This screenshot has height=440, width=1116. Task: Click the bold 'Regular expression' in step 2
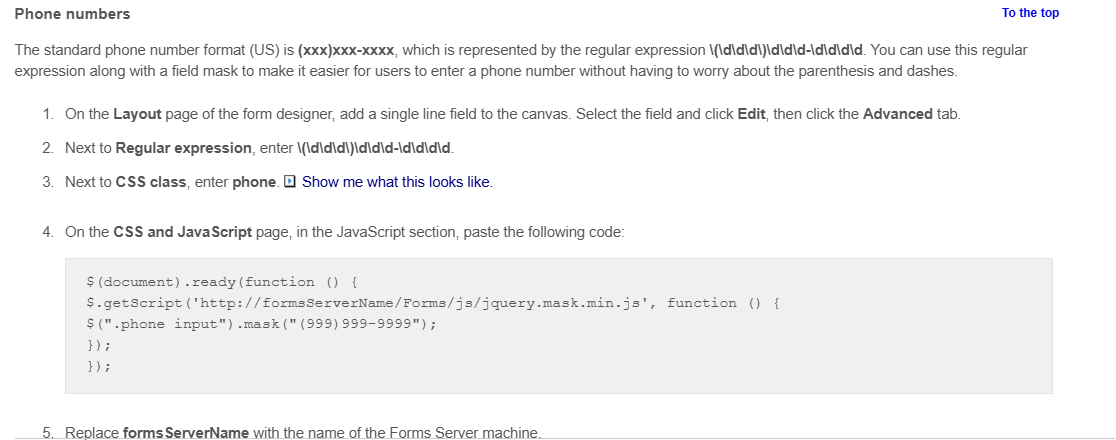click(x=184, y=148)
